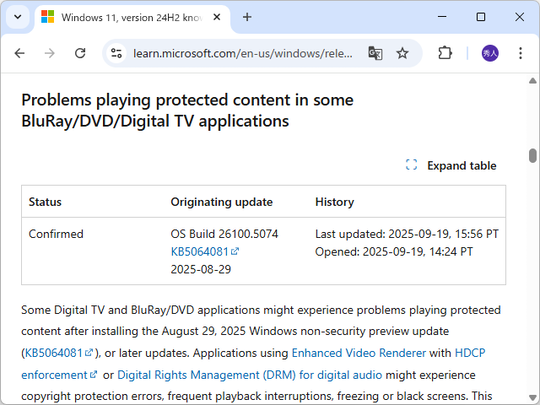Open the Chrome profile avatar
This screenshot has height=405, width=540.
(490, 53)
